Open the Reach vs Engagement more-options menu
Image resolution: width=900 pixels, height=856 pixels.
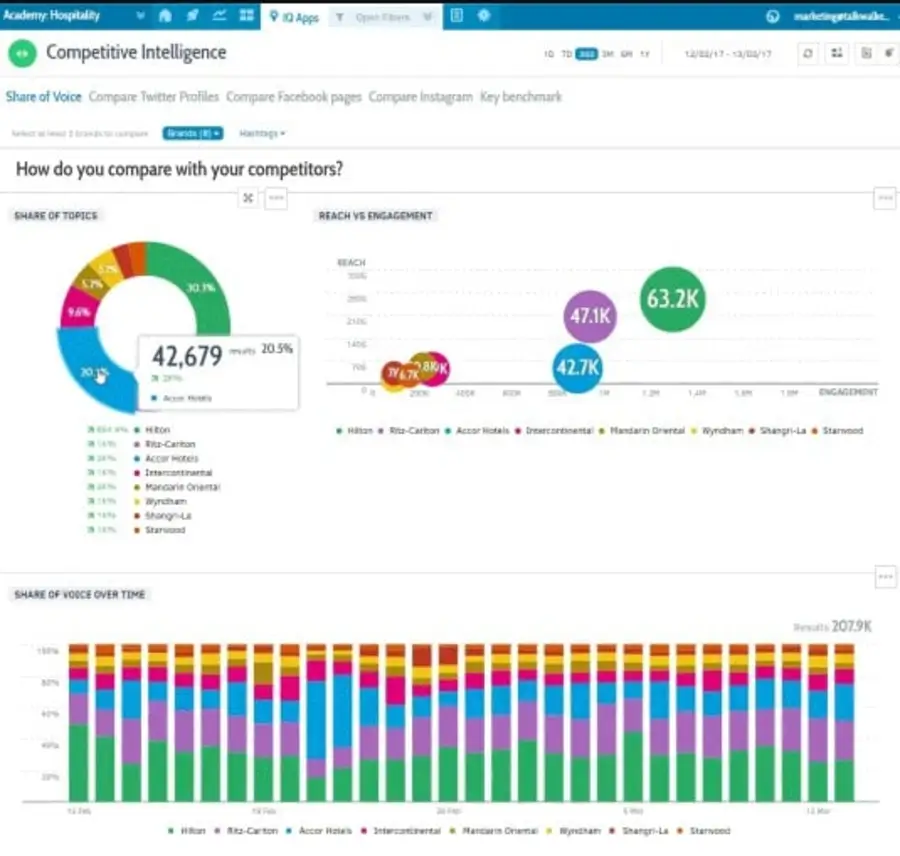pyautogui.click(x=885, y=198)
